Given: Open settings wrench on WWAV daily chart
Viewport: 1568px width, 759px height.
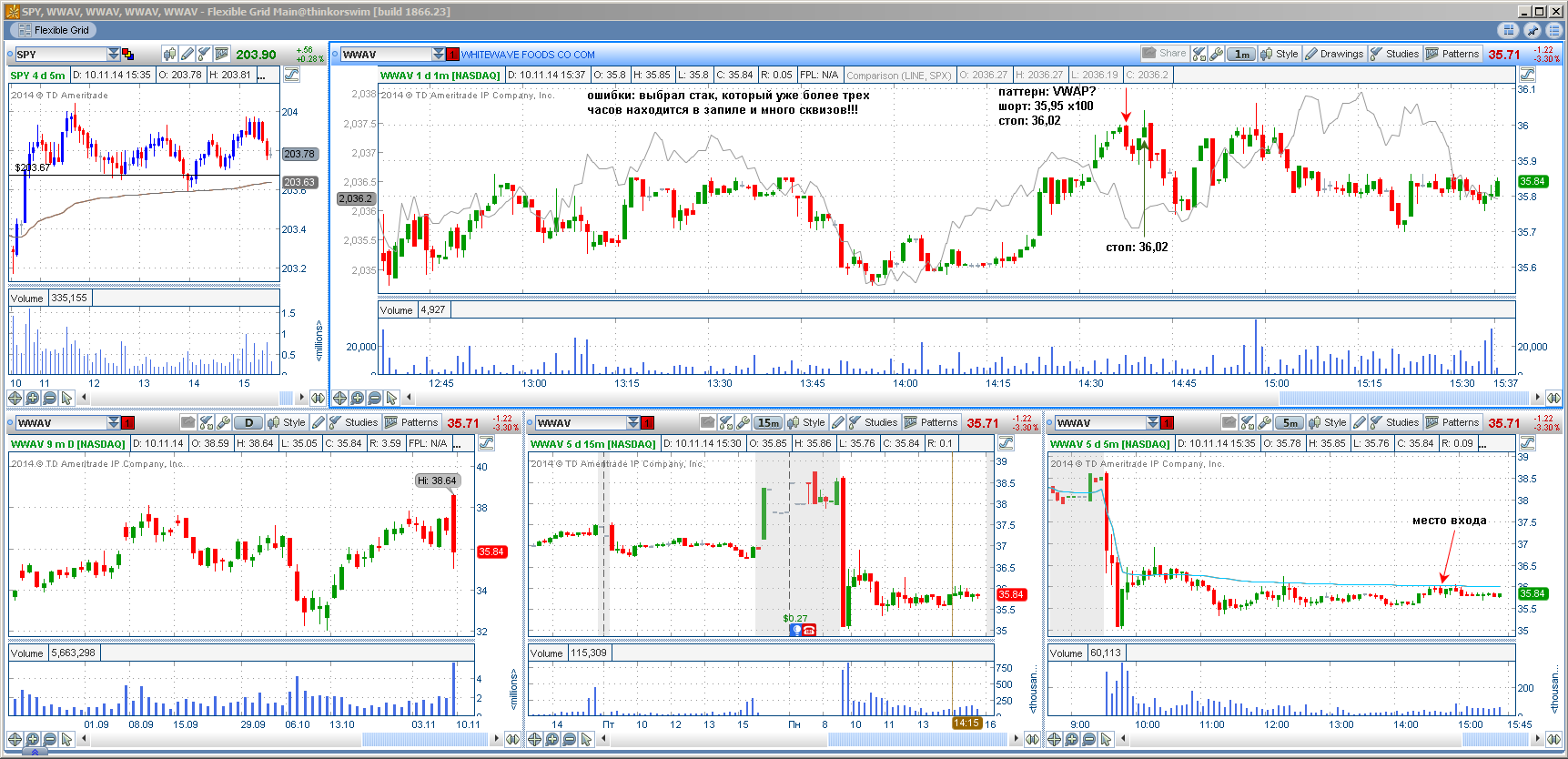Looking at the screenshot, I should (x=223, y=422).
